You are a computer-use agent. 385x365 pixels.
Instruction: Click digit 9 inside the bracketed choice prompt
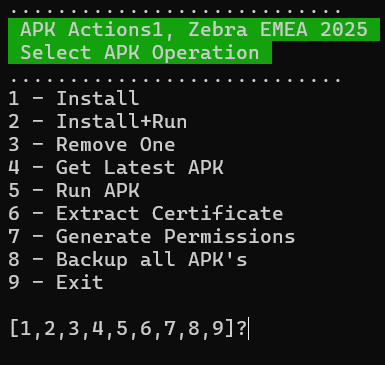pos(218,328)
